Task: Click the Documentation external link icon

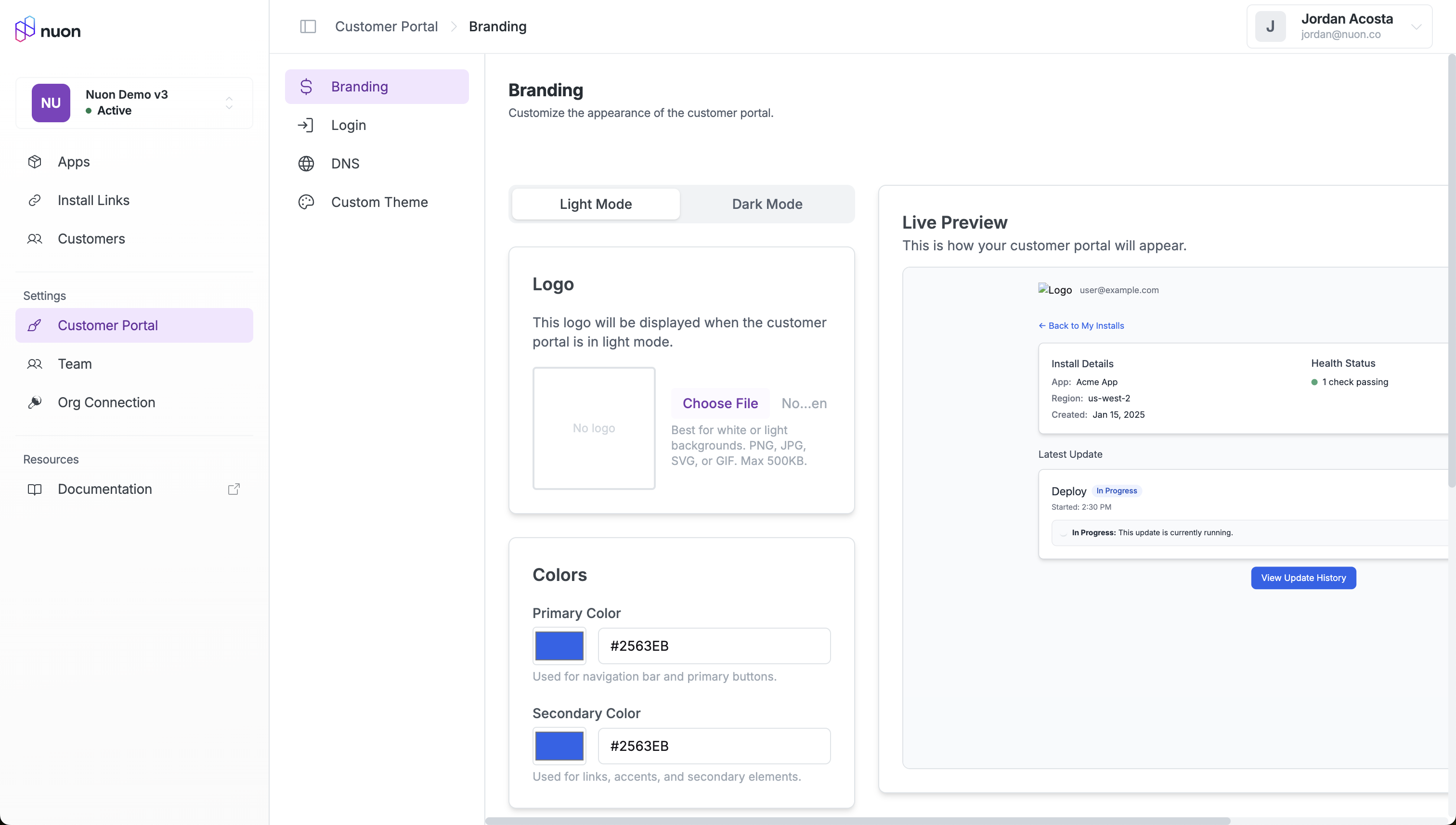Action: pos(234,489)
